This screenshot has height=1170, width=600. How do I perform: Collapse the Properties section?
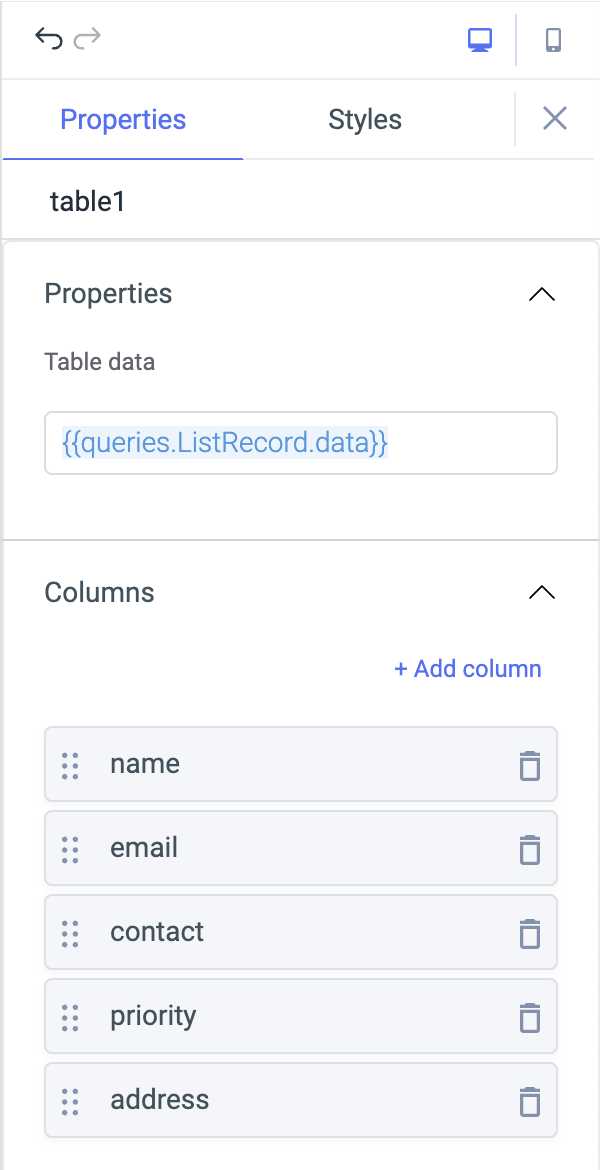pos(541,294)
